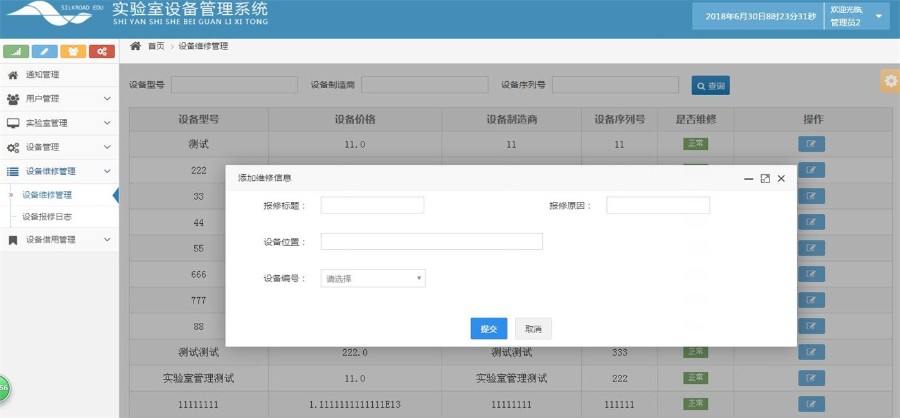Screen dimensions: 900x418
Task: Click the green circular badge at bottom left
Action: 3,388
